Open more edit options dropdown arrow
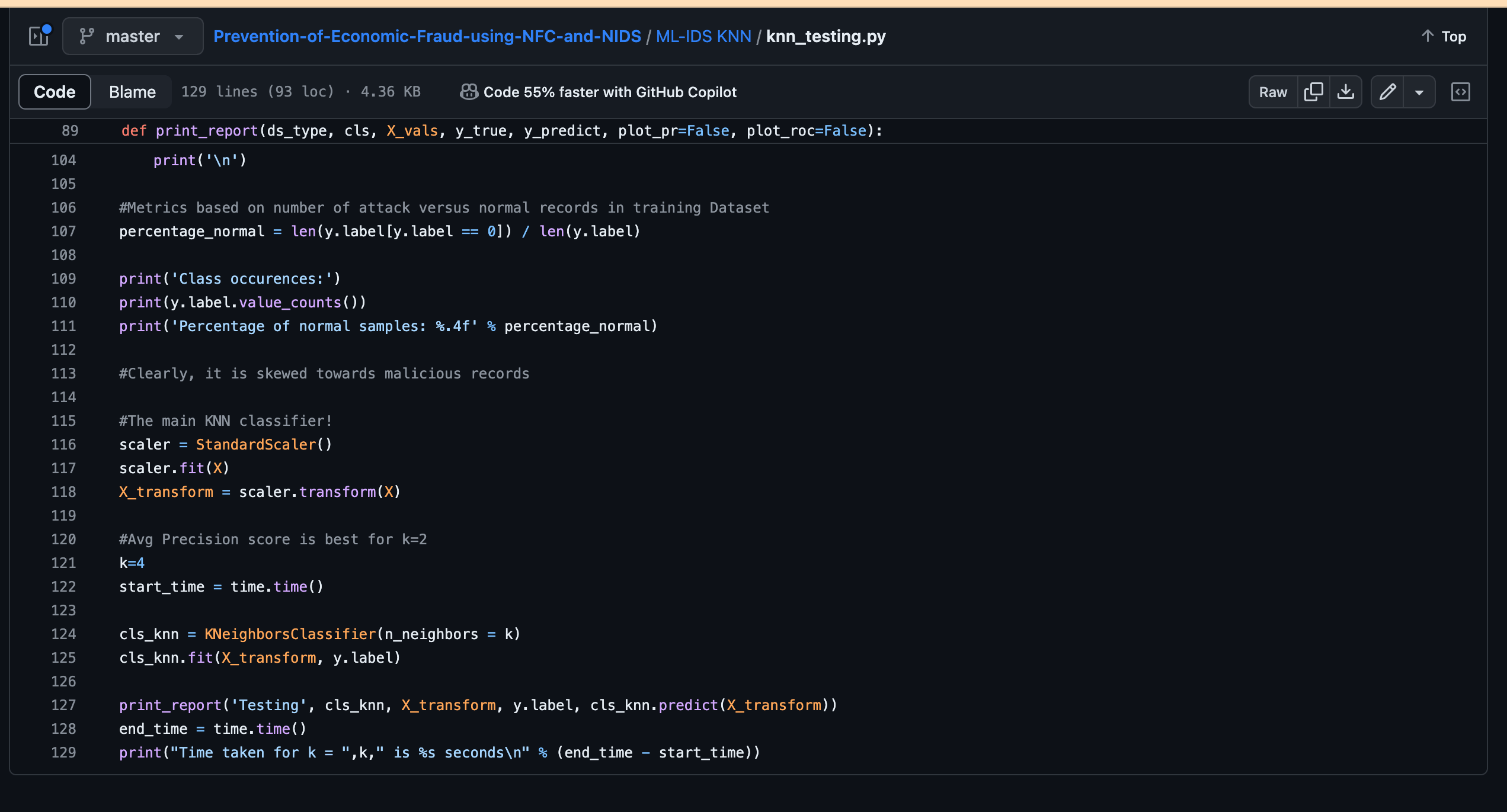 coord(1419,92)
